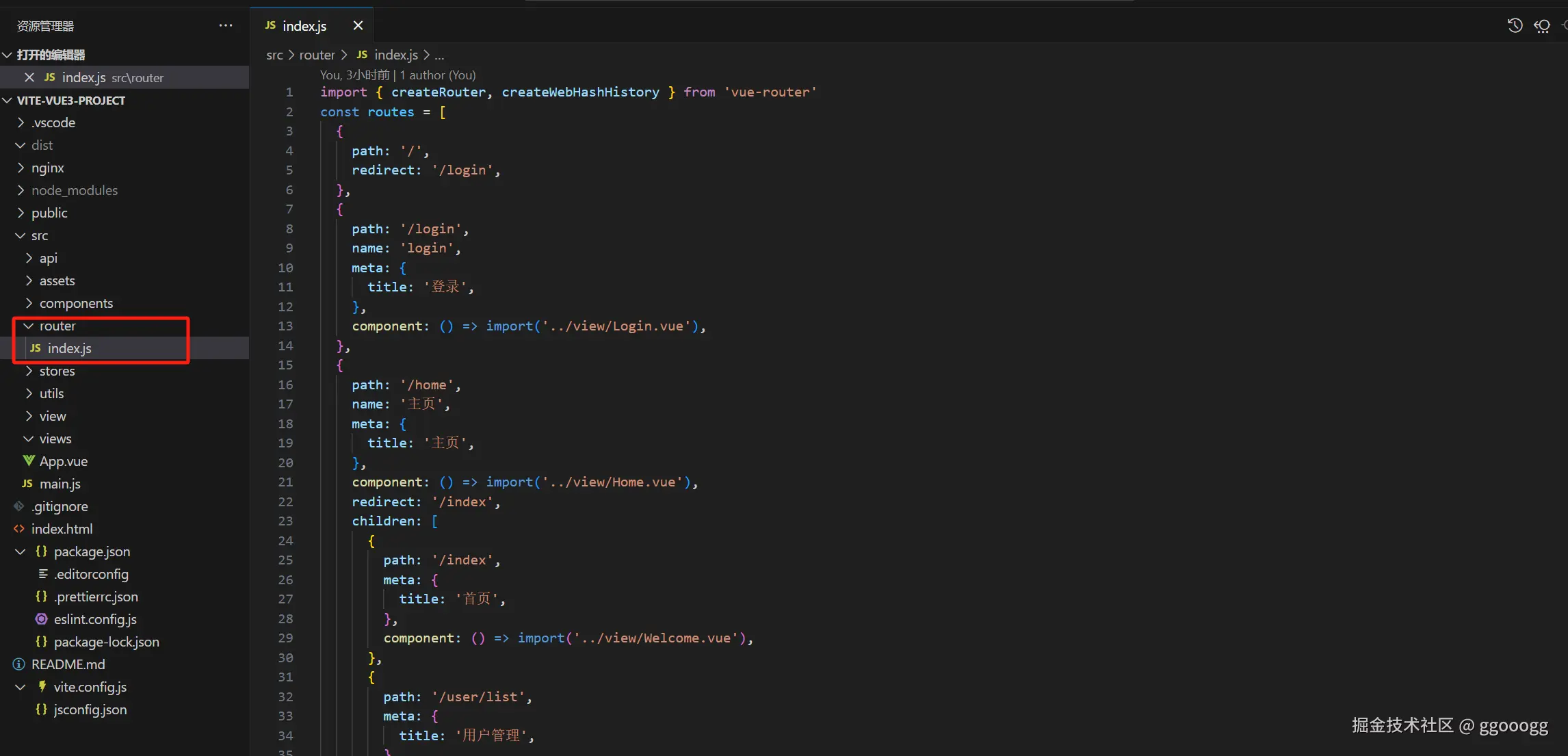
Task: Collapse the package.json nested file group
Action: pos(21,551)
